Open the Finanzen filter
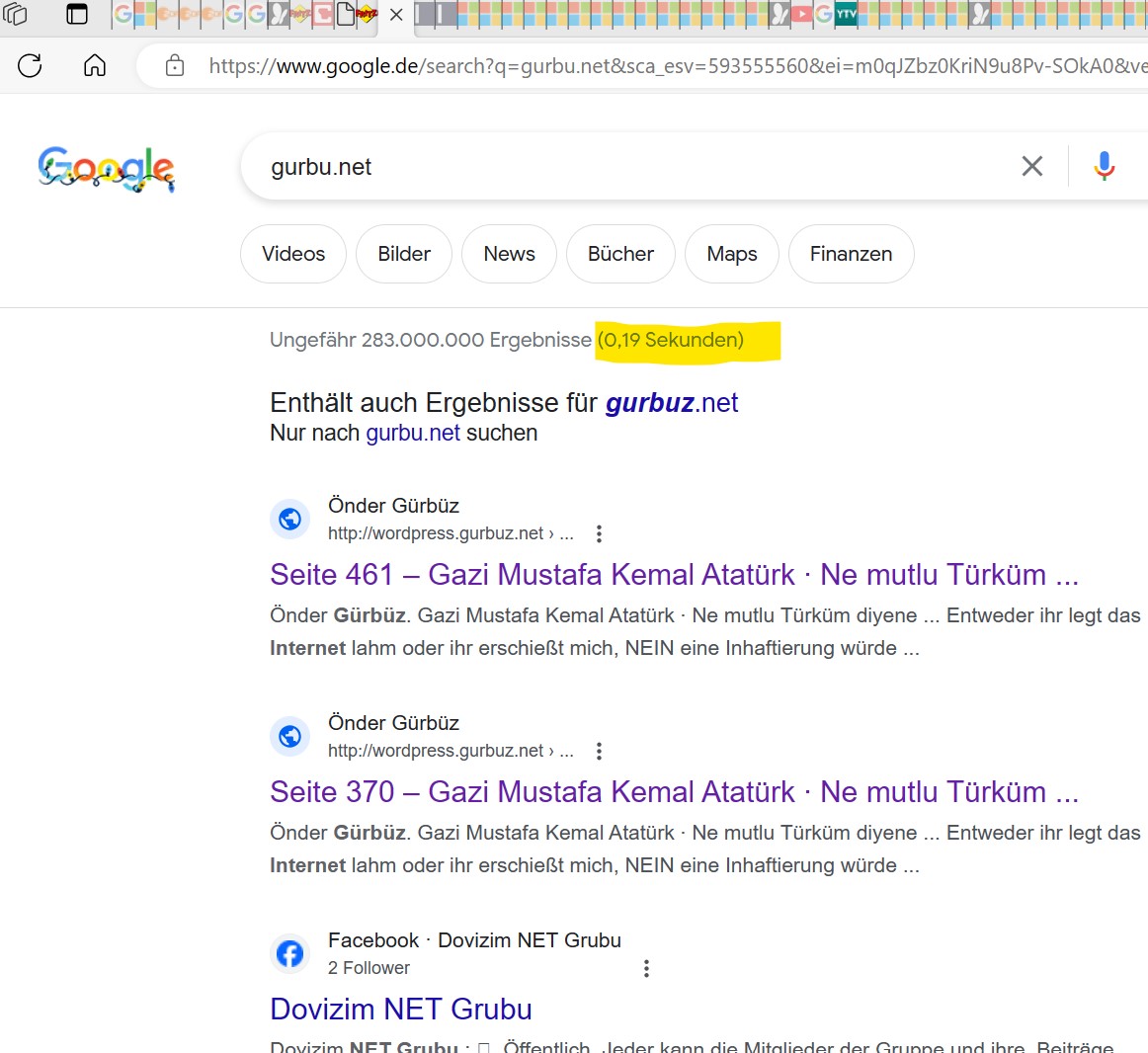Image resolution: width=1148 pixels, height=1053 pixels. point(852,253)
